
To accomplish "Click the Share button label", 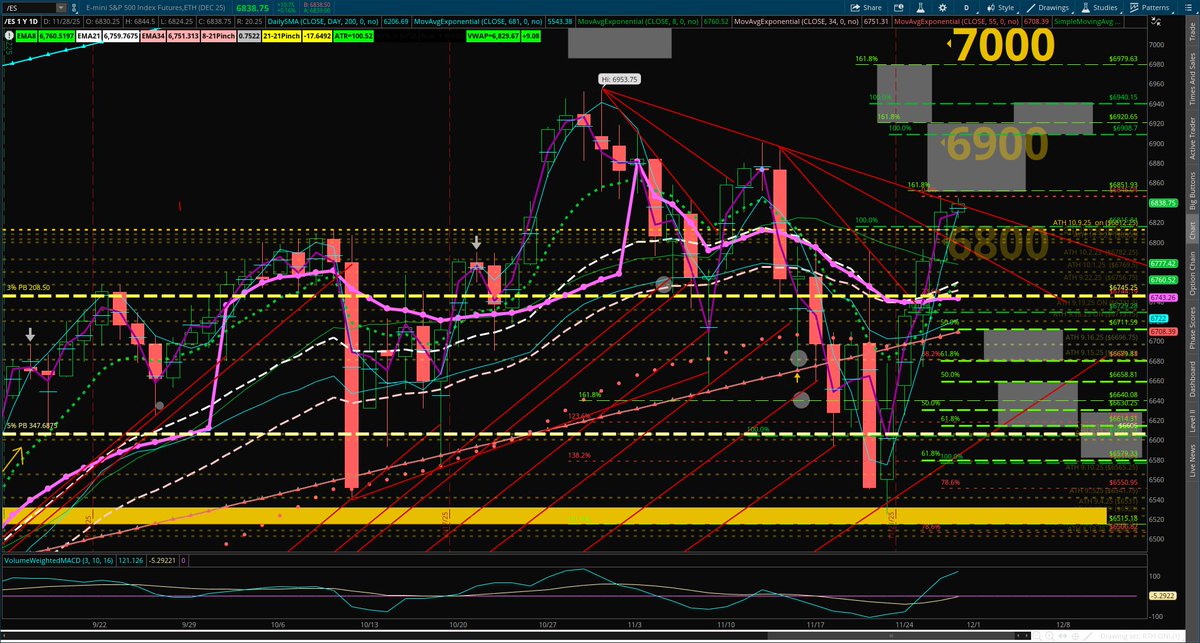I will pyautogui.click(x=872, y=7).
